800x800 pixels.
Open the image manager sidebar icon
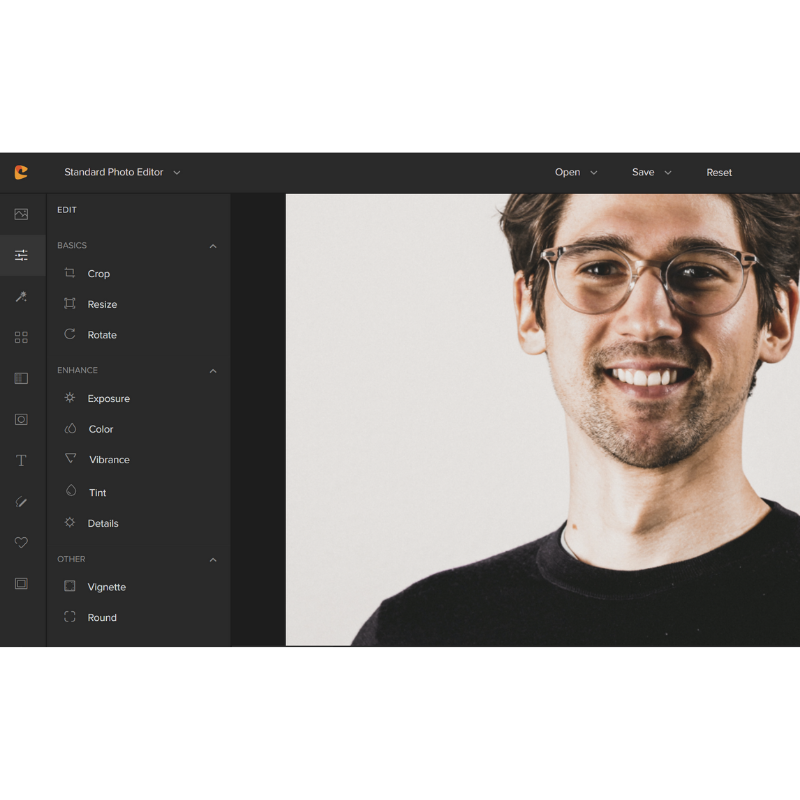[x=21, y=214]
